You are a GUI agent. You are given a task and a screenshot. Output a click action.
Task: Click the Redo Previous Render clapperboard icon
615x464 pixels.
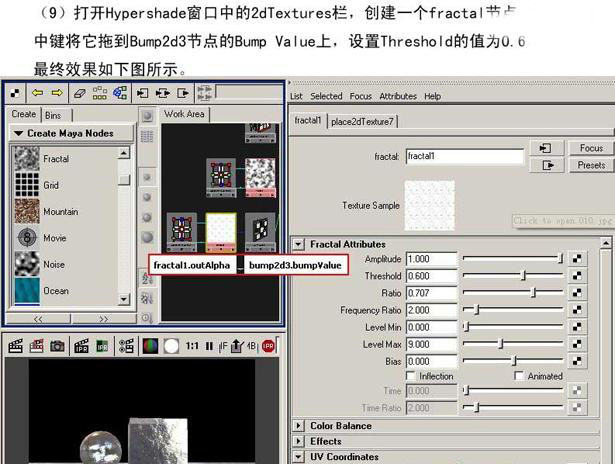(x=15, y=346)
